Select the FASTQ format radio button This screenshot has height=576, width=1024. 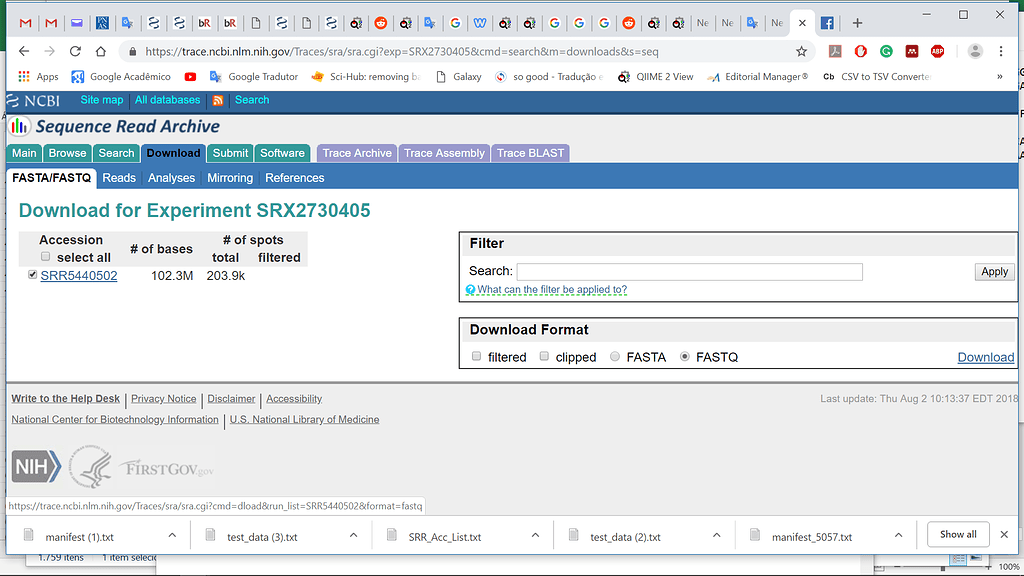[x=684, y=356]
